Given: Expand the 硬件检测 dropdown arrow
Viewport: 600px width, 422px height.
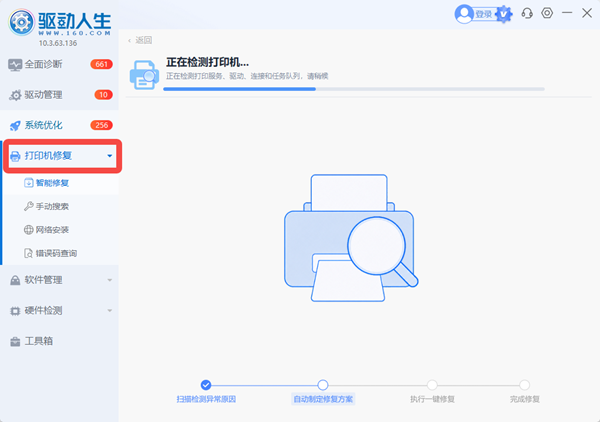Looking at the screenshot, I should pyautogui.click(x=110, y=311).
